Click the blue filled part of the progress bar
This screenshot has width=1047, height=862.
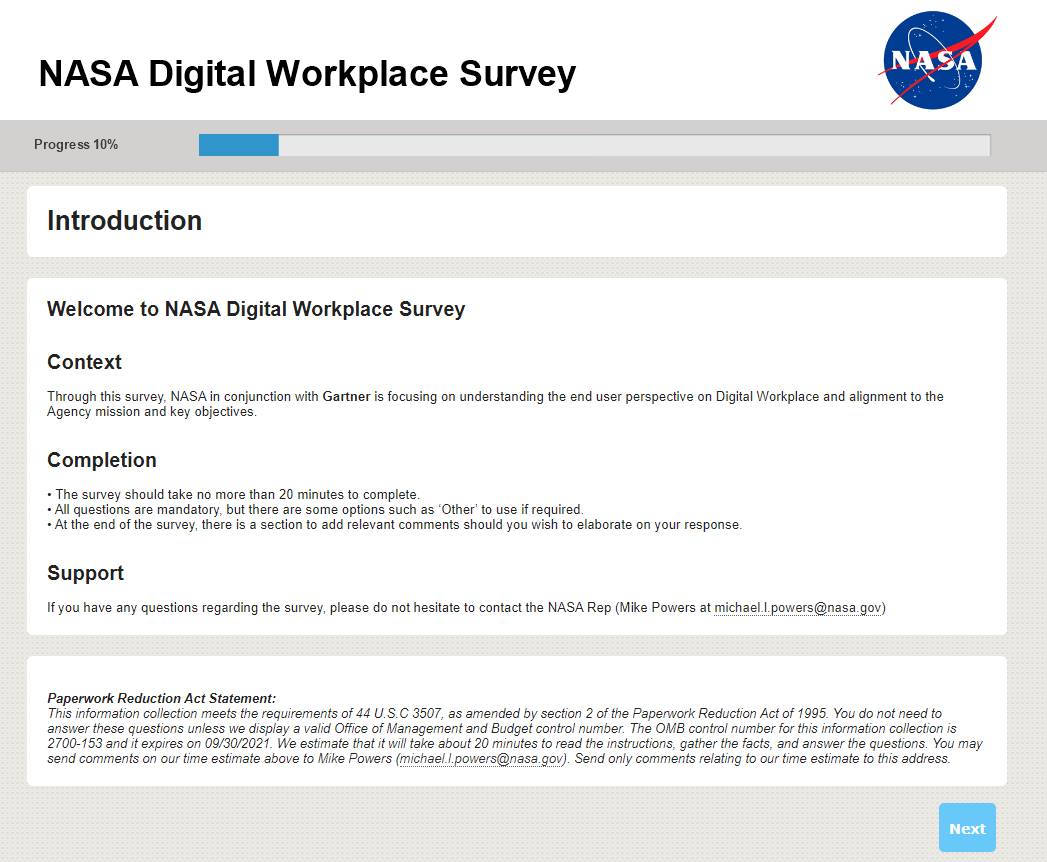238,145
